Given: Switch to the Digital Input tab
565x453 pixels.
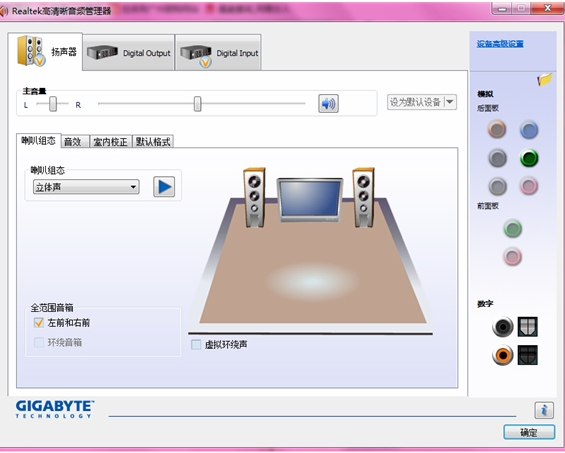Looking at the screenshot, I should 218,53.
